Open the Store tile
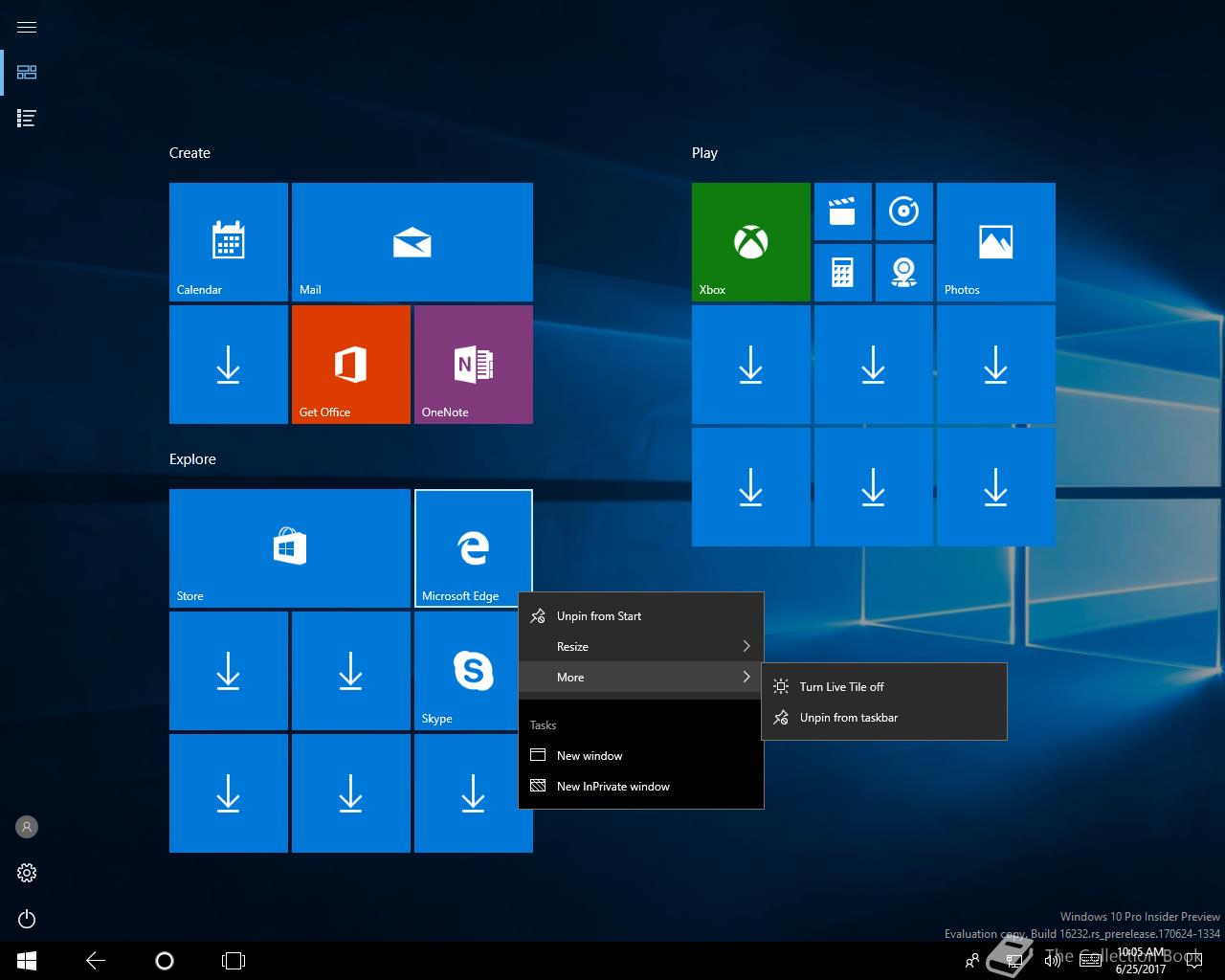The width and height of the screenshot is (1225, 980). pyautogui.click(x=290, y=548)
